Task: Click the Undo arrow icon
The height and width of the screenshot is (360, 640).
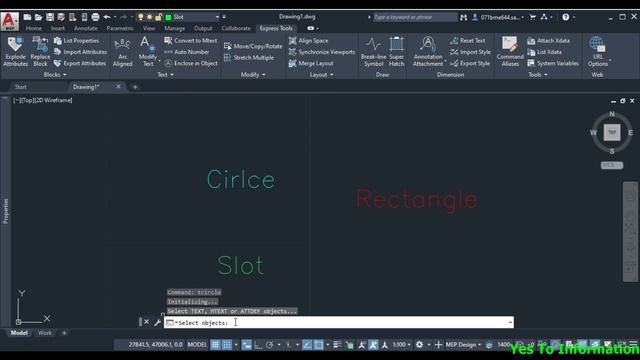Action: pos(107,17)
